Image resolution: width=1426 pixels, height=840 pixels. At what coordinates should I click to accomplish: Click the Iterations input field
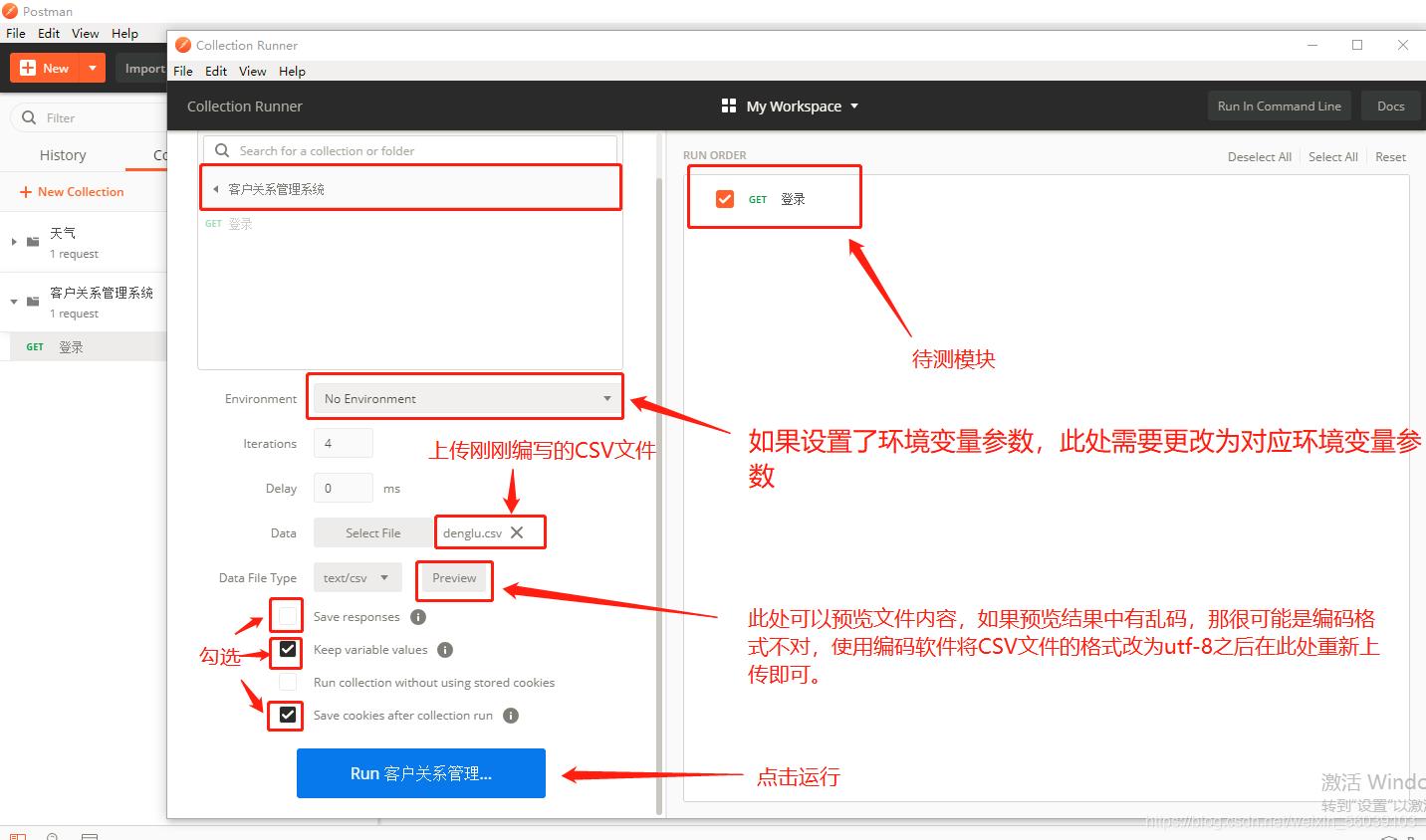[x=344, y=443]
